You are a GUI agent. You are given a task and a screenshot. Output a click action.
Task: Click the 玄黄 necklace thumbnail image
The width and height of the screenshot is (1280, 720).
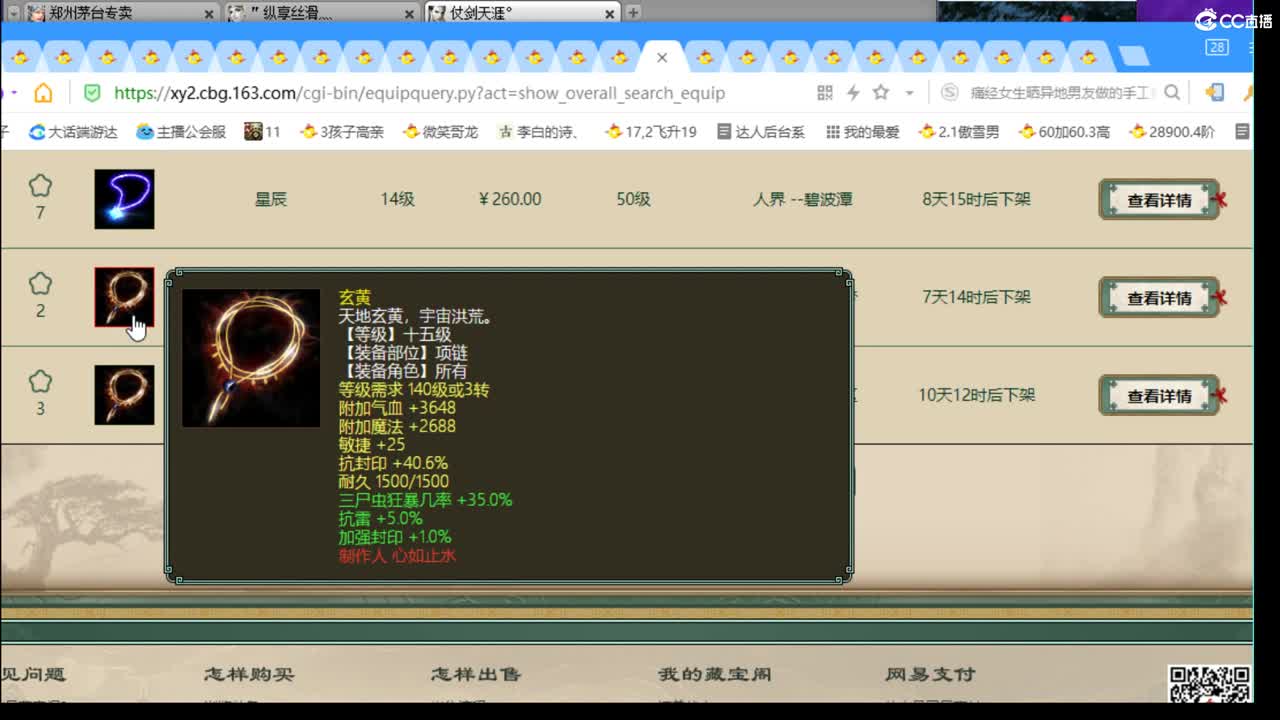[x=124, y=297]
